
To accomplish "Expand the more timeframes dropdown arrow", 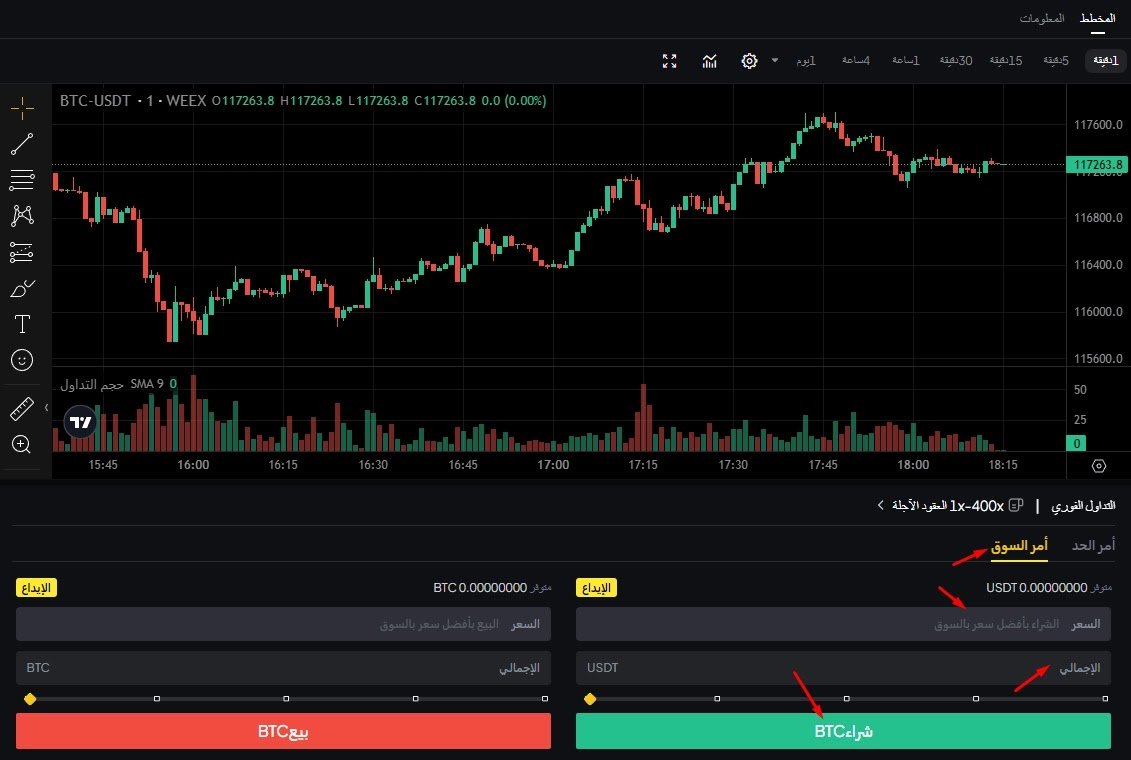I will [x=774, y=61].
